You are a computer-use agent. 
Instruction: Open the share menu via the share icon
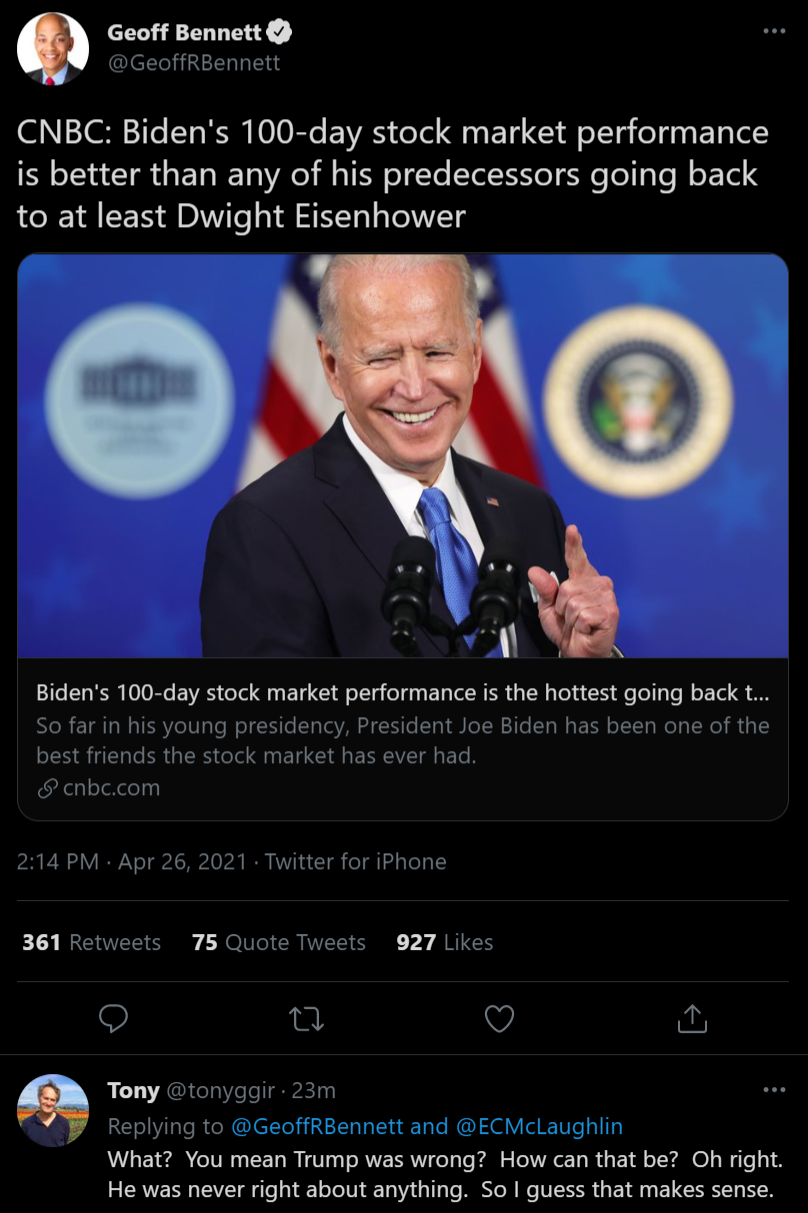[x=691, y=1018]
